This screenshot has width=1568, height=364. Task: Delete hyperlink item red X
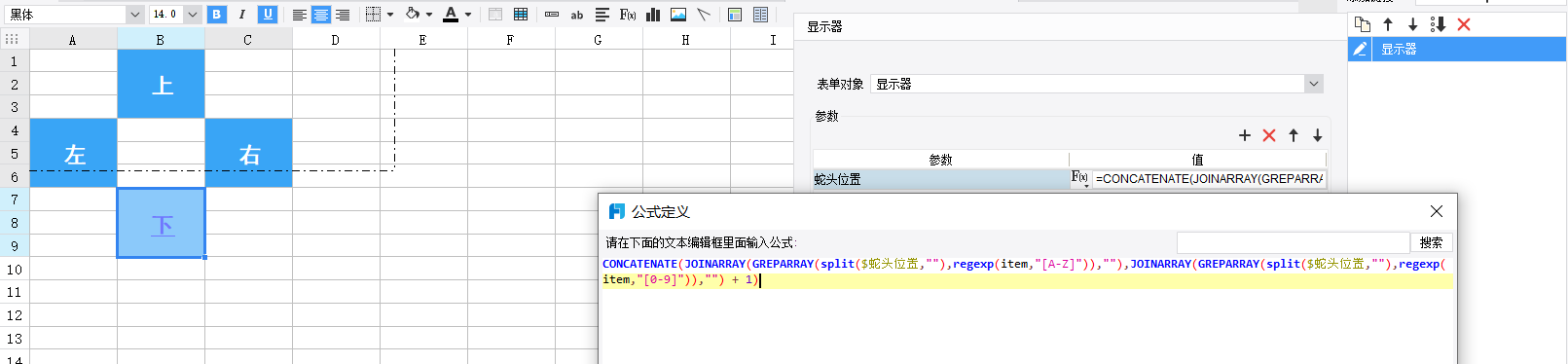click(x=1464, y=24)
